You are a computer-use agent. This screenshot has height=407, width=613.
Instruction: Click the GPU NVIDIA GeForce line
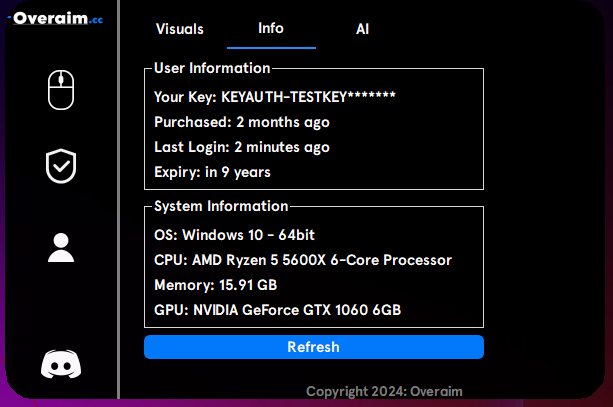[x=278, y=310]
